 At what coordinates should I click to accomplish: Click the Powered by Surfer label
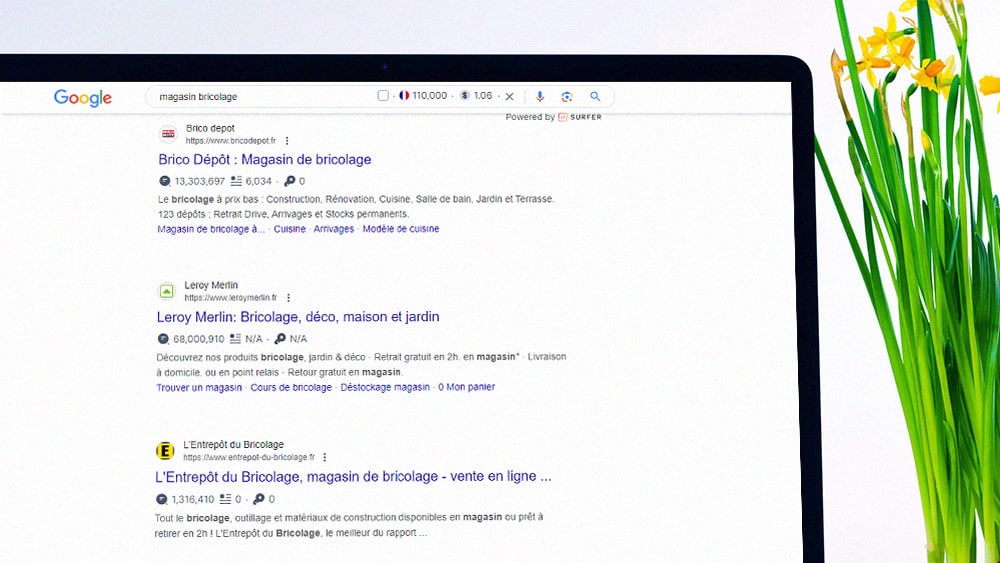point(554,117)
